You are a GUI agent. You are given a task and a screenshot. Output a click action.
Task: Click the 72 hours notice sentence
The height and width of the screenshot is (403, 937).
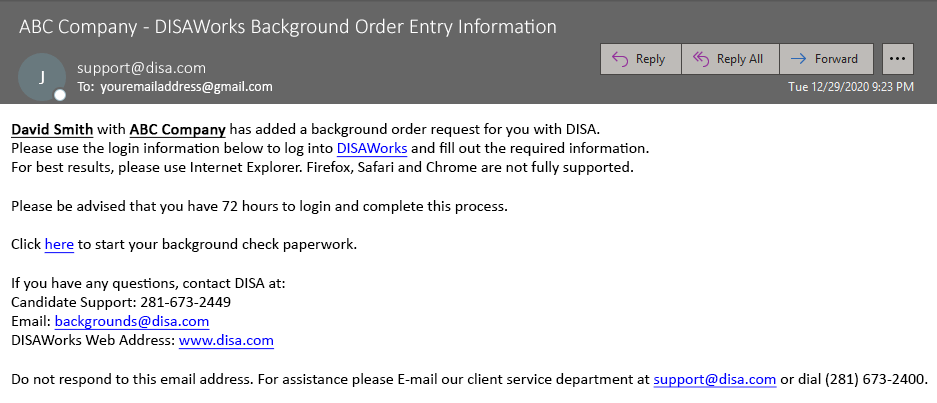[x=260, y=206]
